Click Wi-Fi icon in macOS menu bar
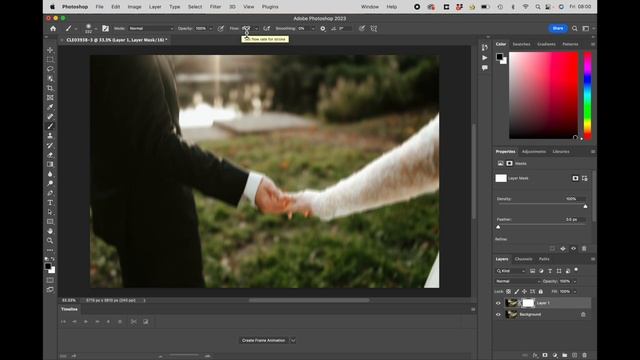The height and width of the screenshot is (360, 640). pos(526,7)
